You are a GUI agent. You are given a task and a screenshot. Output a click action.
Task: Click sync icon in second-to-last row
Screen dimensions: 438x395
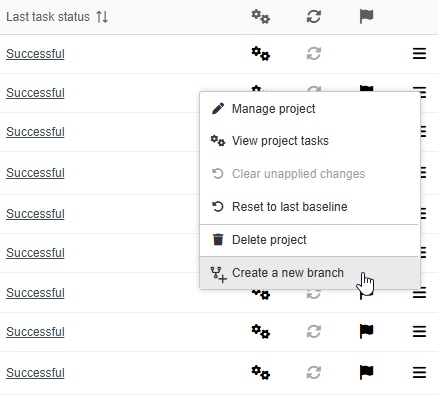[314, 331]
